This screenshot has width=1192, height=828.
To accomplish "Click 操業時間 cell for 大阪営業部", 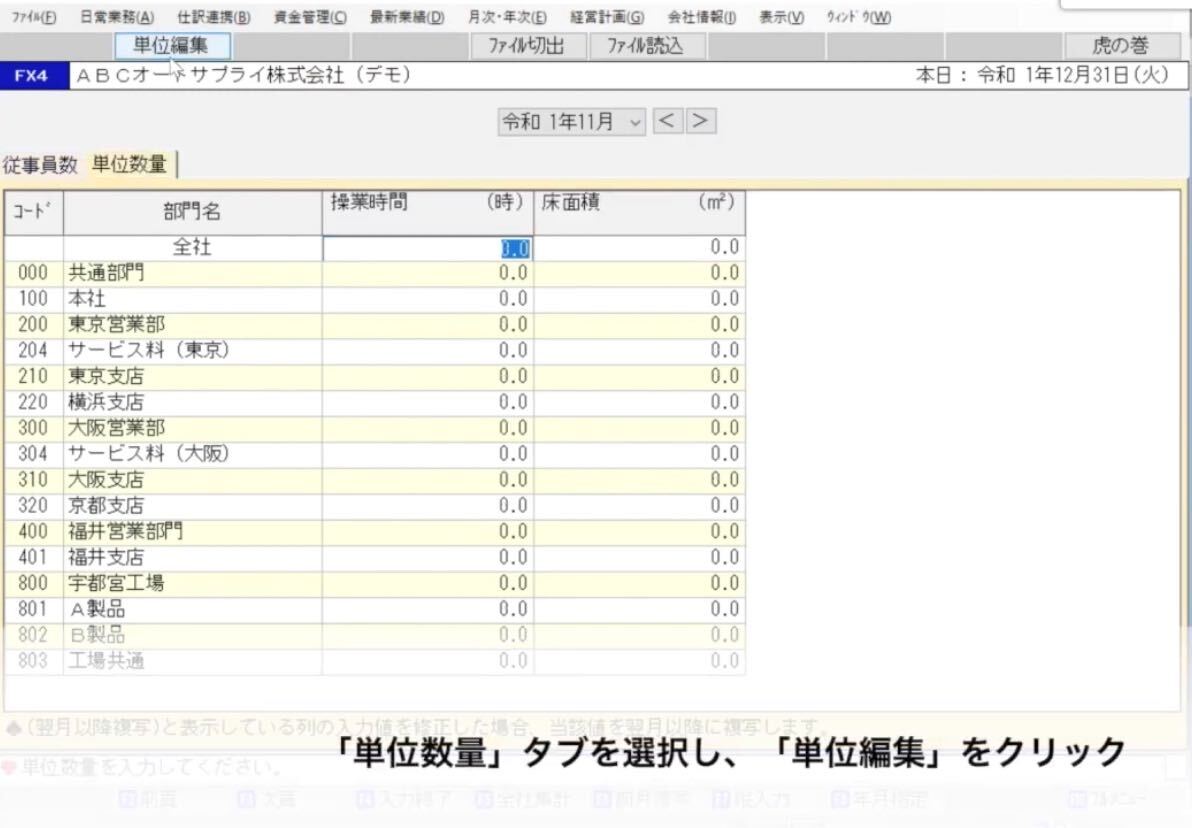I will click(x=428, y=429).
